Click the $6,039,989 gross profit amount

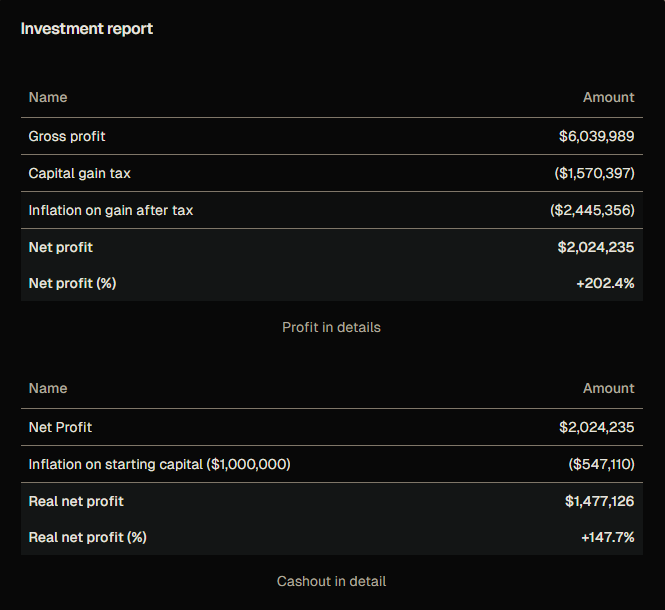596,136
